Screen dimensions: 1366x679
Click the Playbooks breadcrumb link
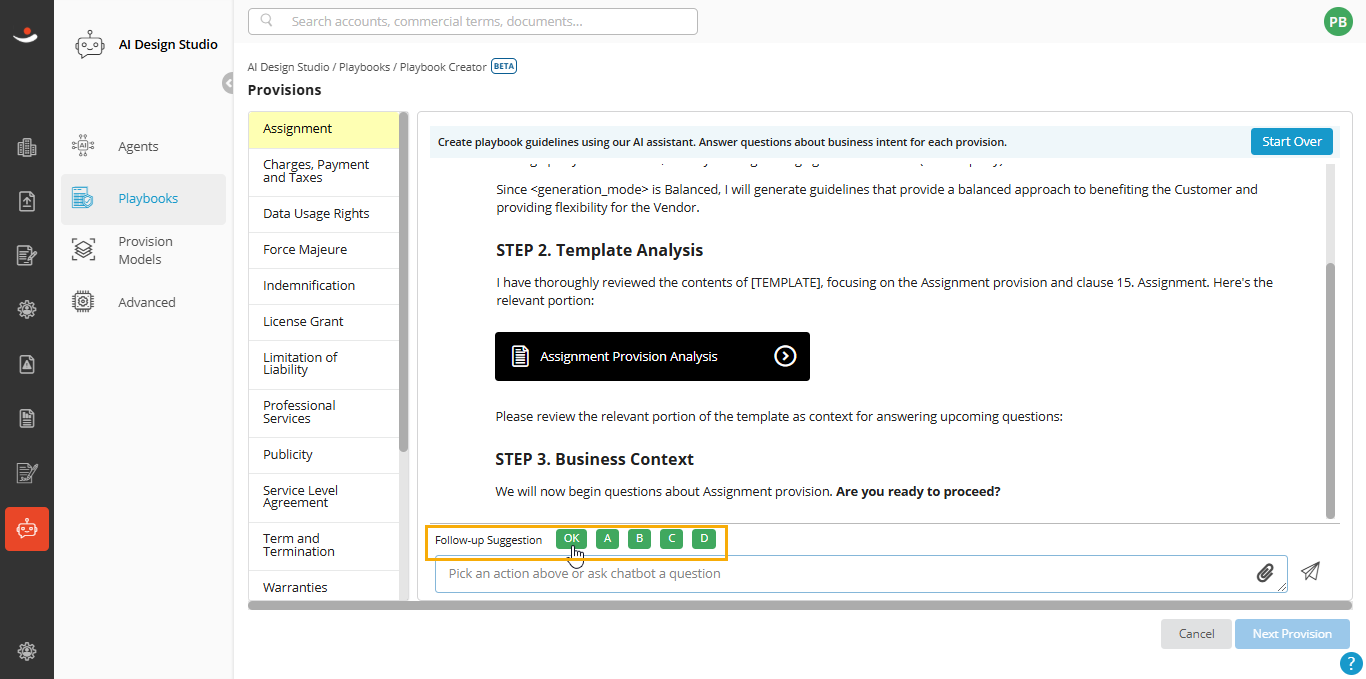365,67
